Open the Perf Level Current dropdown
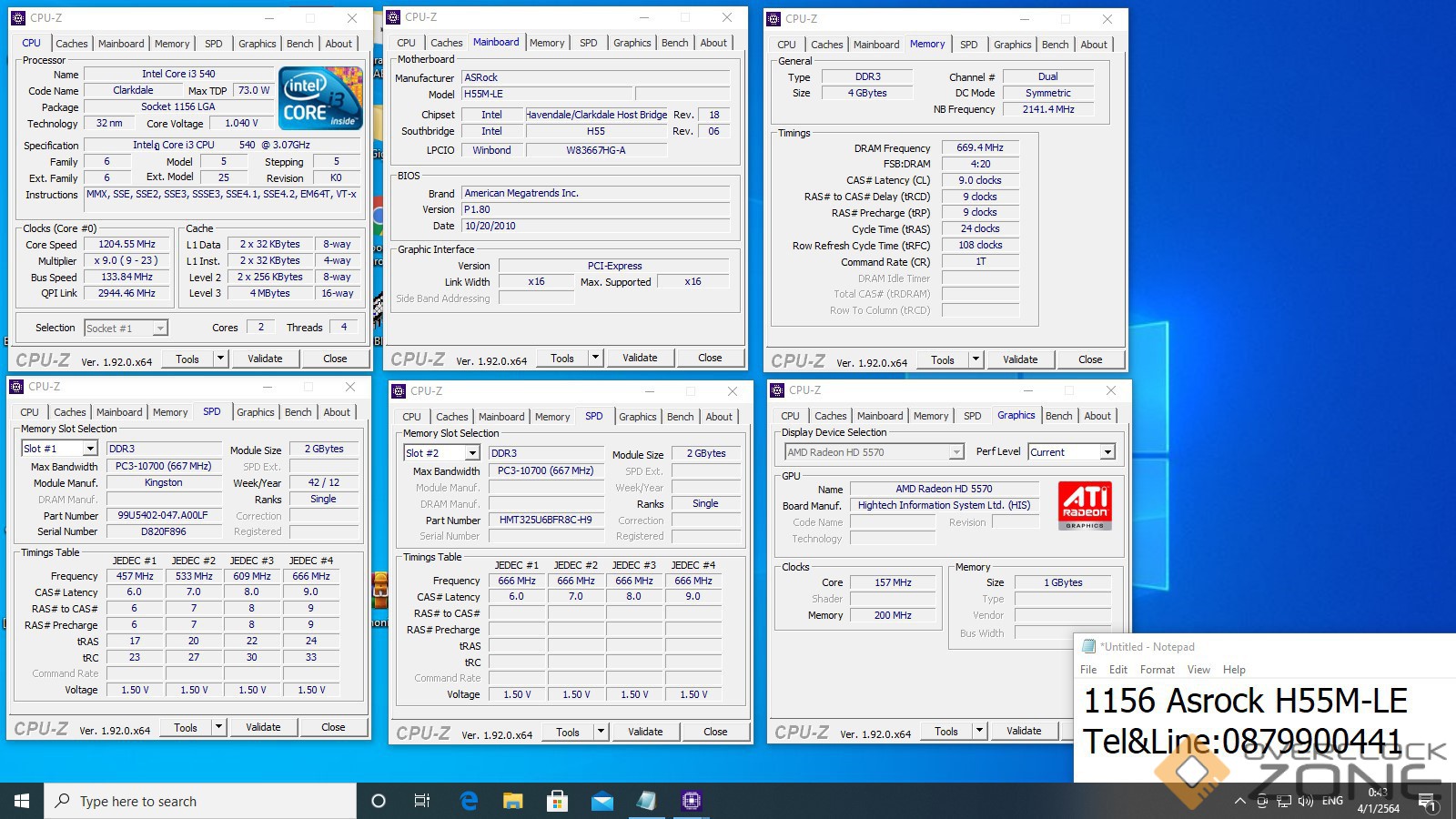The height and width of the screenshot is (819, 1456). tap(1107, 452)
